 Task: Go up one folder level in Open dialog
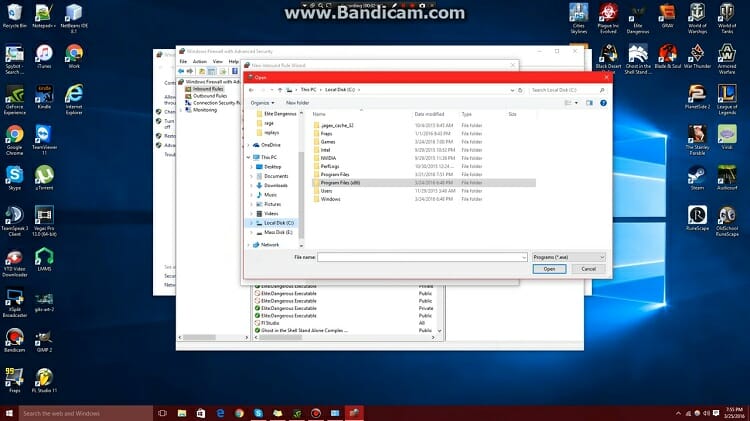click(280, 90)
